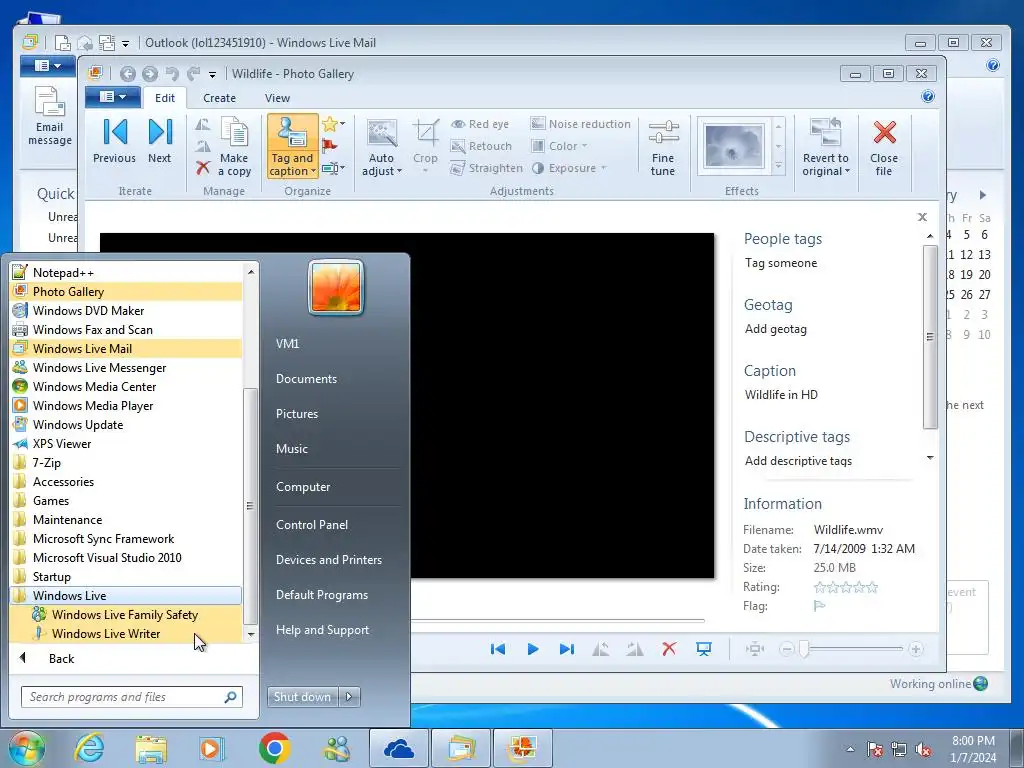Collapse the Windows Live folder
This screenshot has width=1024, height=768.
(x=126, y=596)
